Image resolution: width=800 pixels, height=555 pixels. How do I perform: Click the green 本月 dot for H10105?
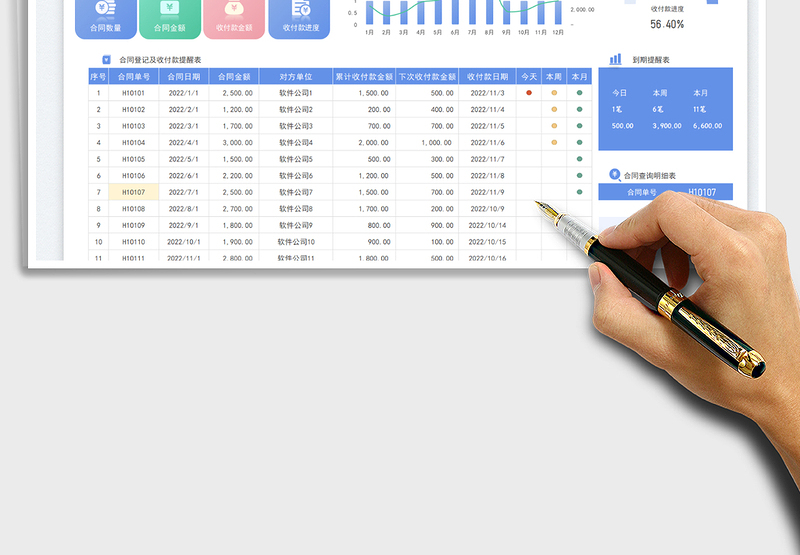coord(579,159)
